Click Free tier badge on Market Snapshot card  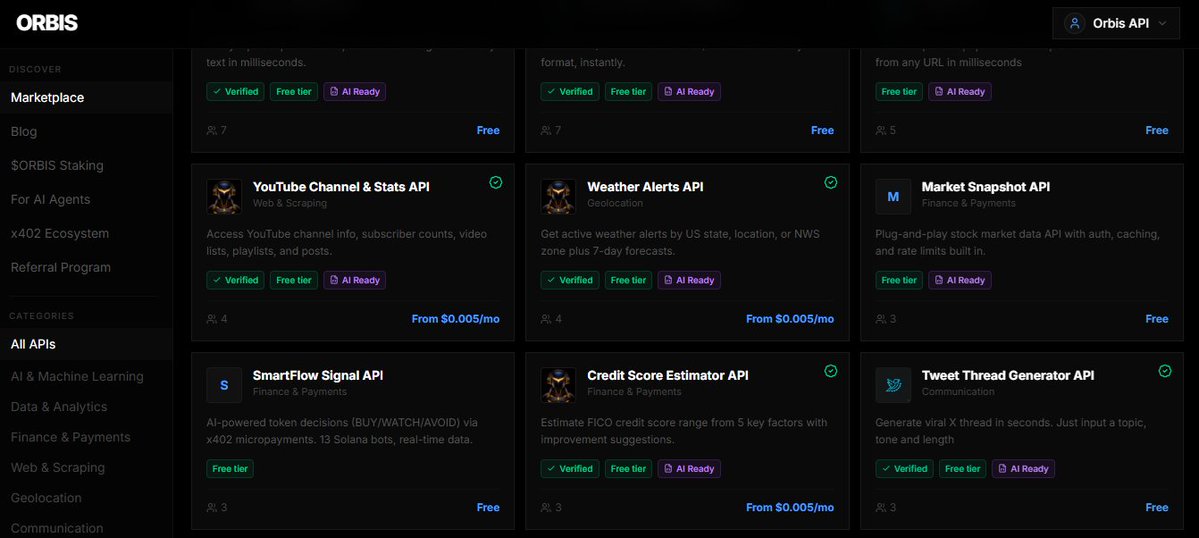899,280
